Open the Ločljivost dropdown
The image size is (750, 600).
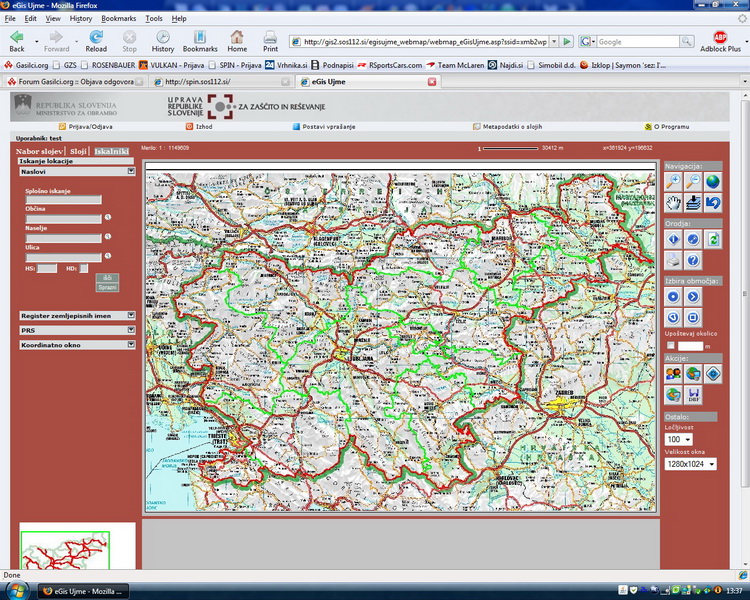coord(679,439)
